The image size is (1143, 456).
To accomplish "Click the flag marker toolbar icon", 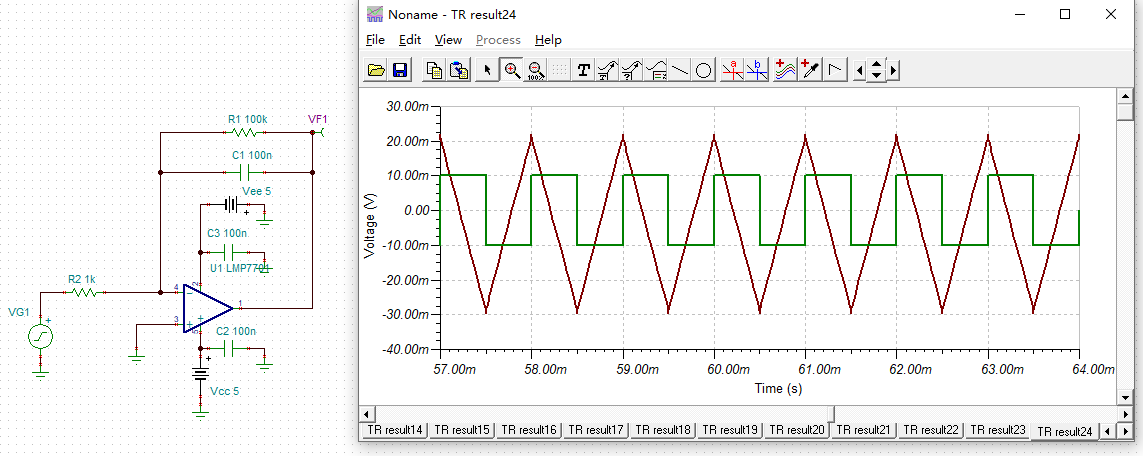I will click(x=835, y=70).
